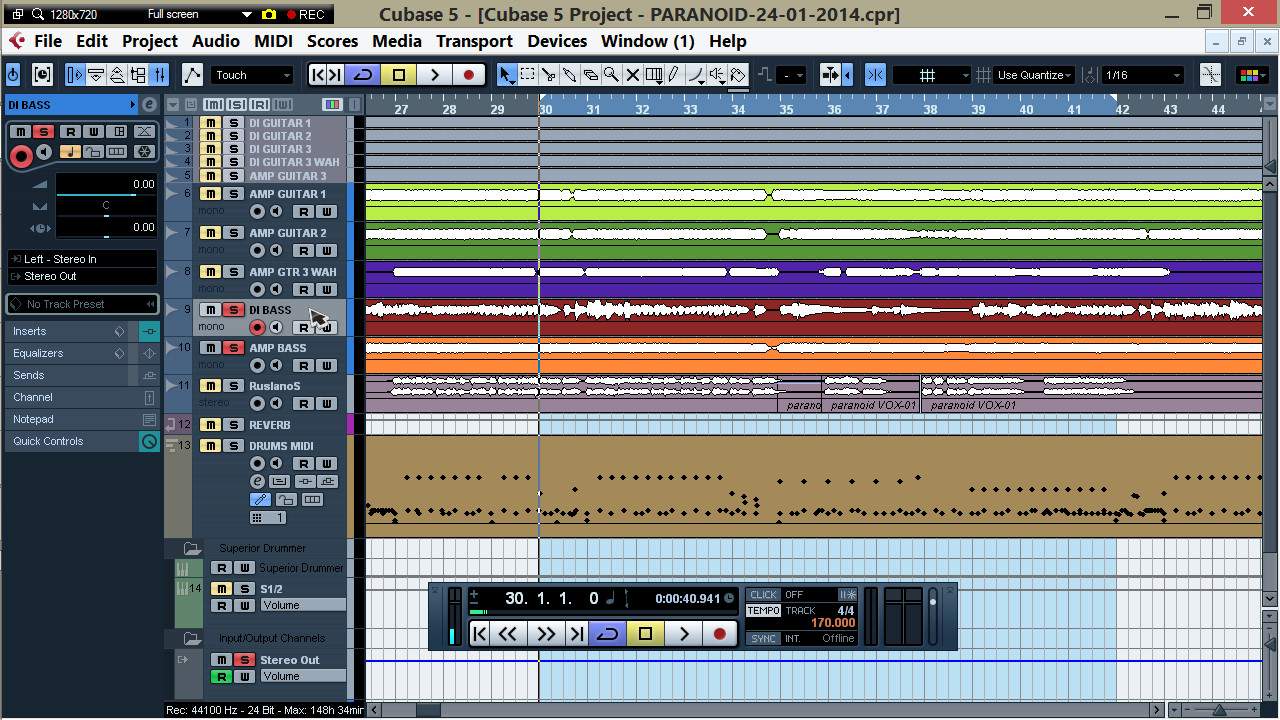Toggle the SYNC button on transport
Screen dimensions: 1280x720
(763, 638)
